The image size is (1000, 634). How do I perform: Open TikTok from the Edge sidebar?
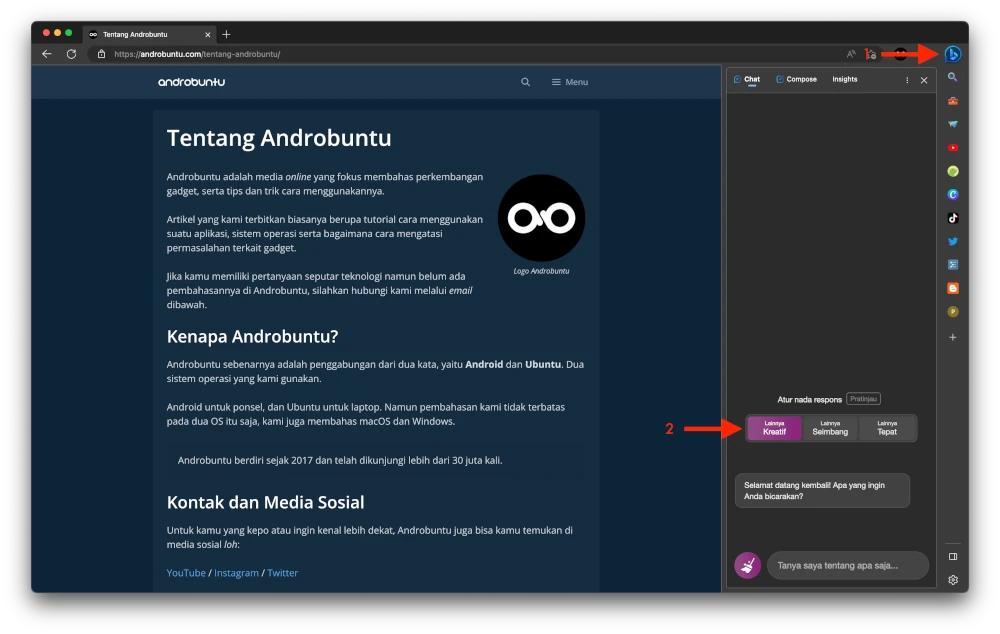tap(951, 217)
